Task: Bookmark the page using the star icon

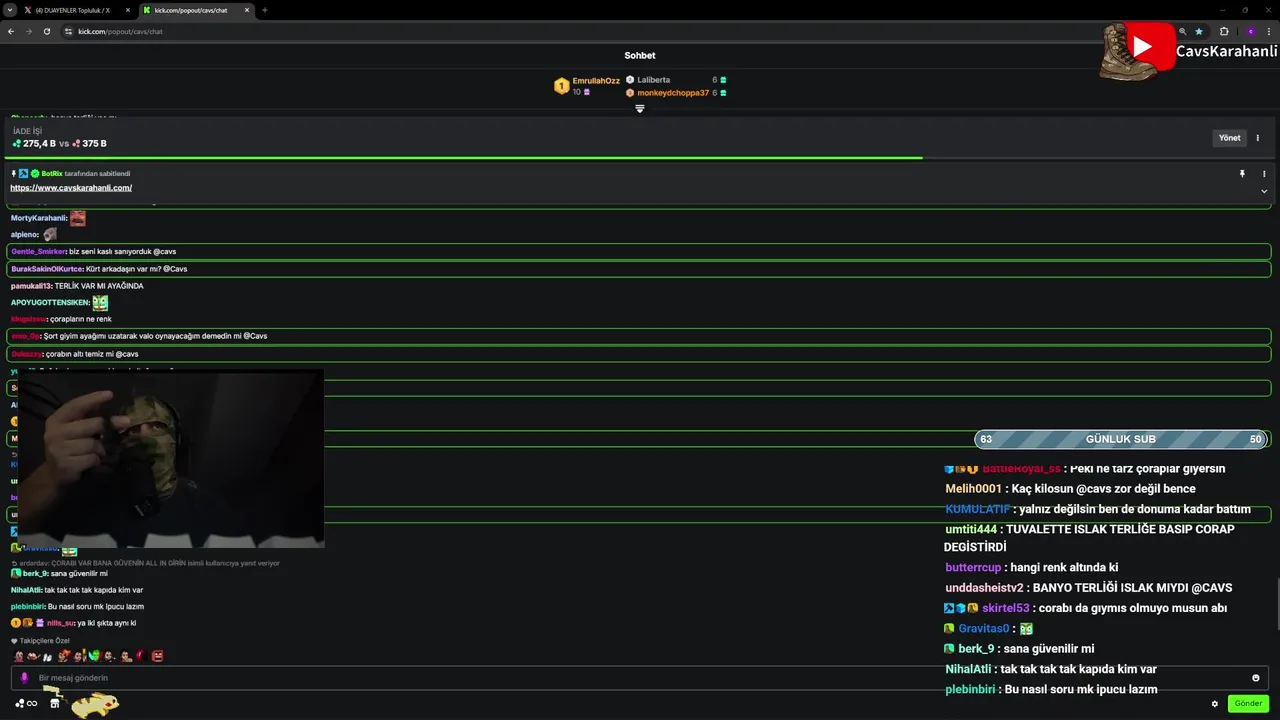Action: click(x=1199, y=31)
